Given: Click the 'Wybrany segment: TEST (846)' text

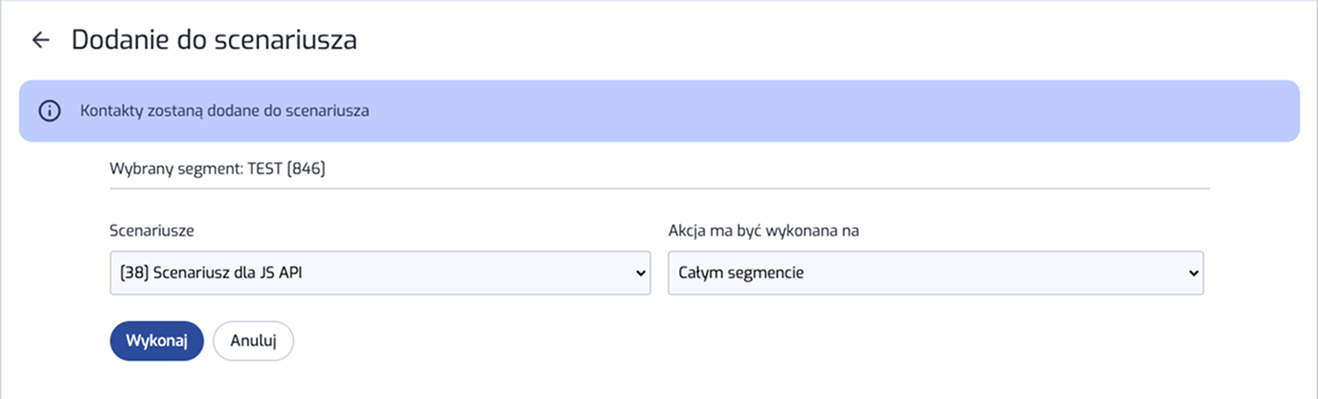Looking at the screenshot, I should 218,169.
